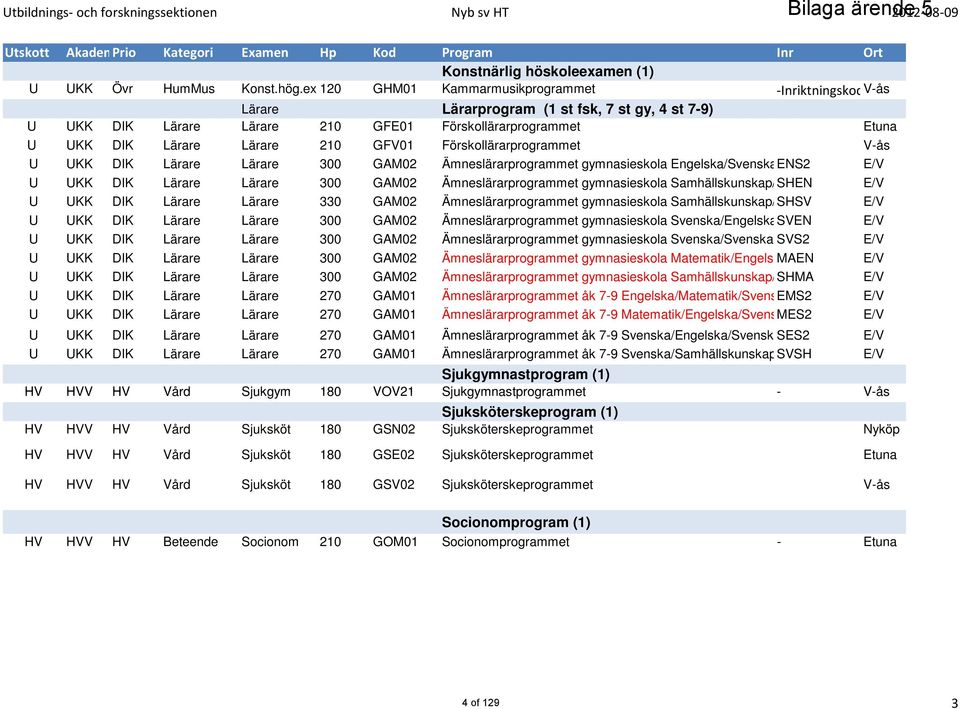Select the 'Prio' column header
960x709 pixels.
124,53
